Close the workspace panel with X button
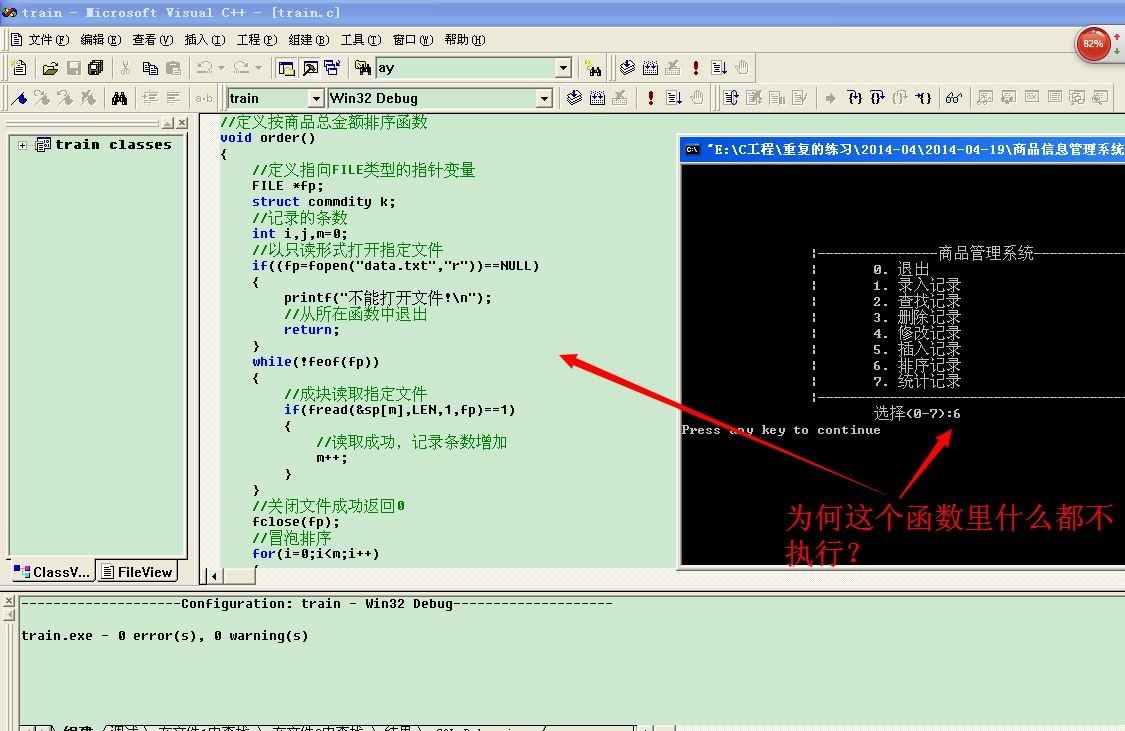 [x=181, y=123]
